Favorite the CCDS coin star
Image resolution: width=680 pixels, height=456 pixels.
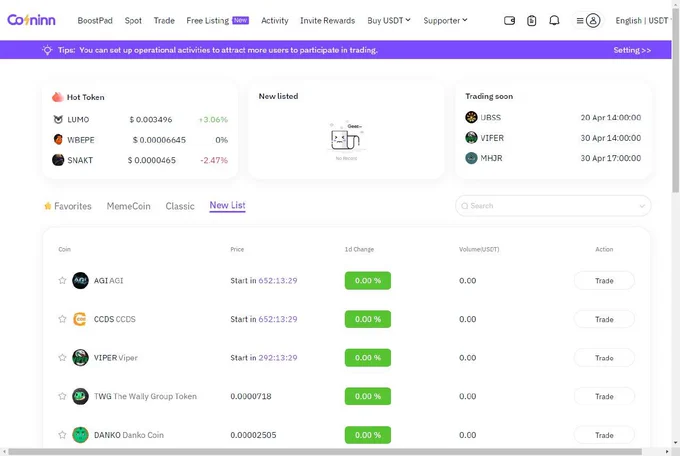click(x=62, y=319)
